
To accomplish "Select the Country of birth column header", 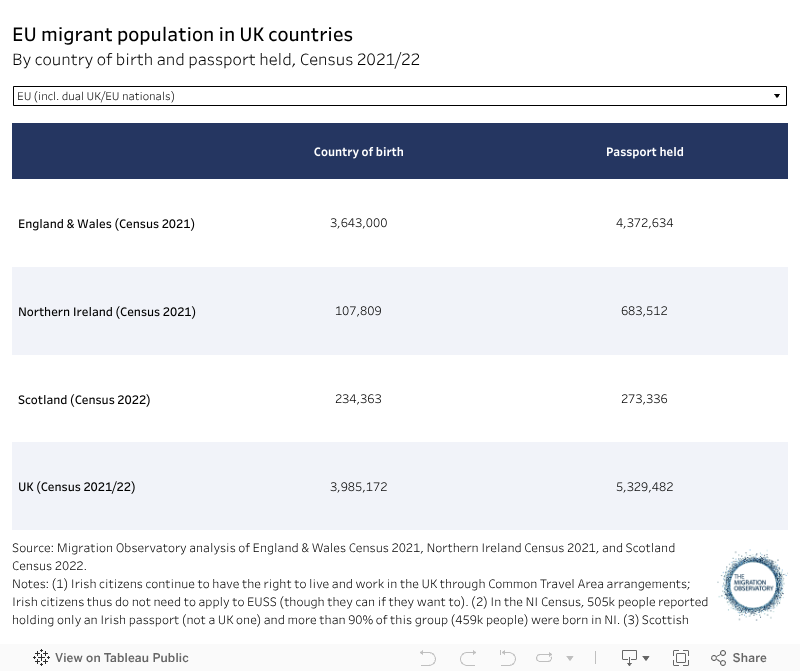I will (358, 152).
